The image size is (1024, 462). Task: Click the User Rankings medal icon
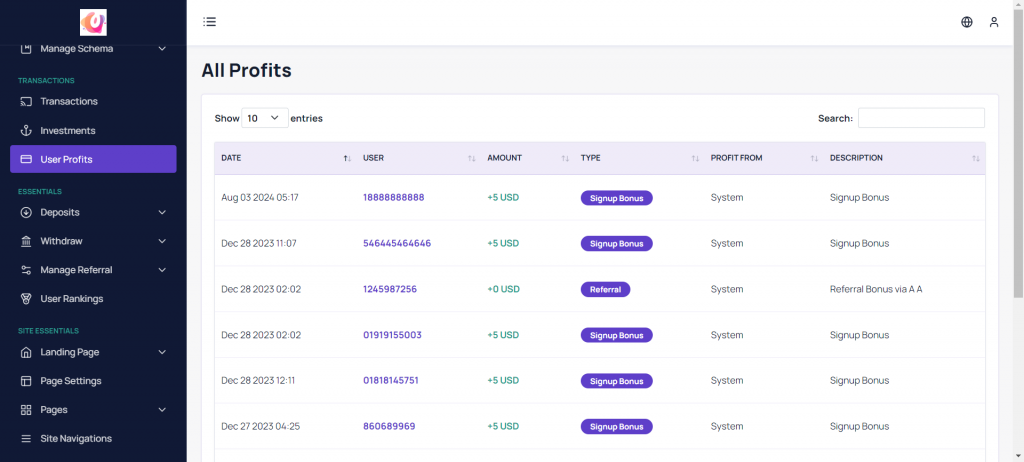pos(27,299)
